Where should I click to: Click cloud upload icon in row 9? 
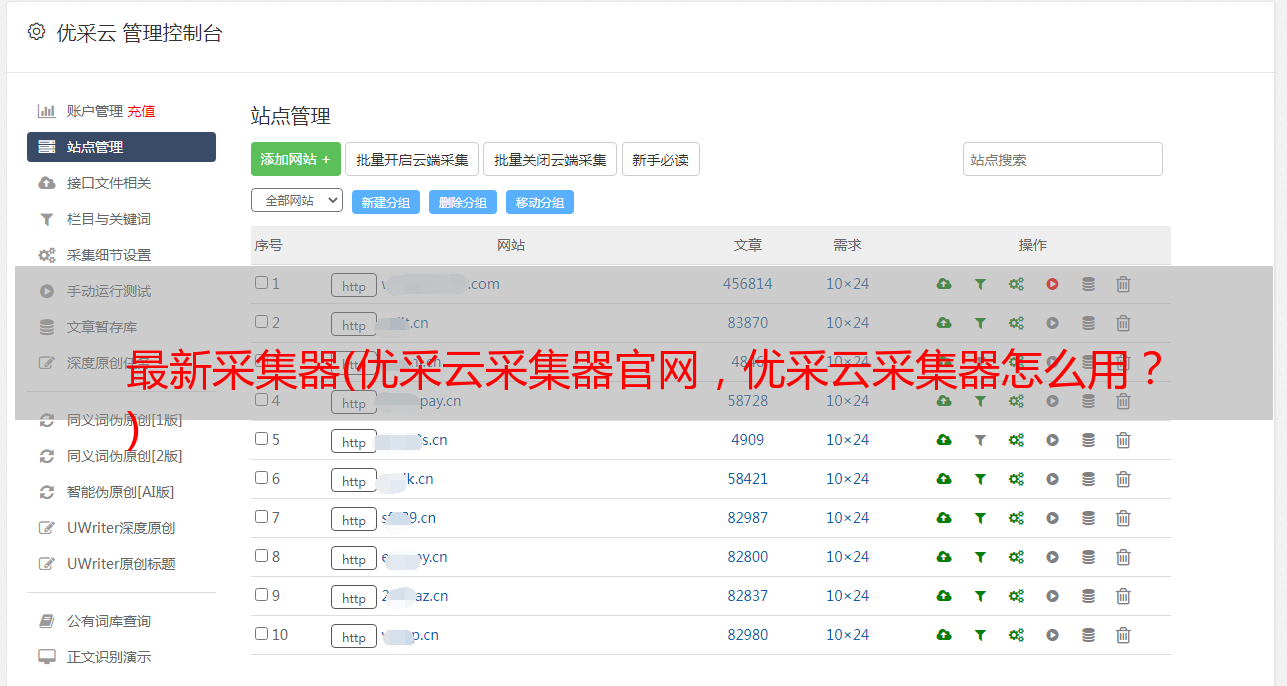[944, 596]
